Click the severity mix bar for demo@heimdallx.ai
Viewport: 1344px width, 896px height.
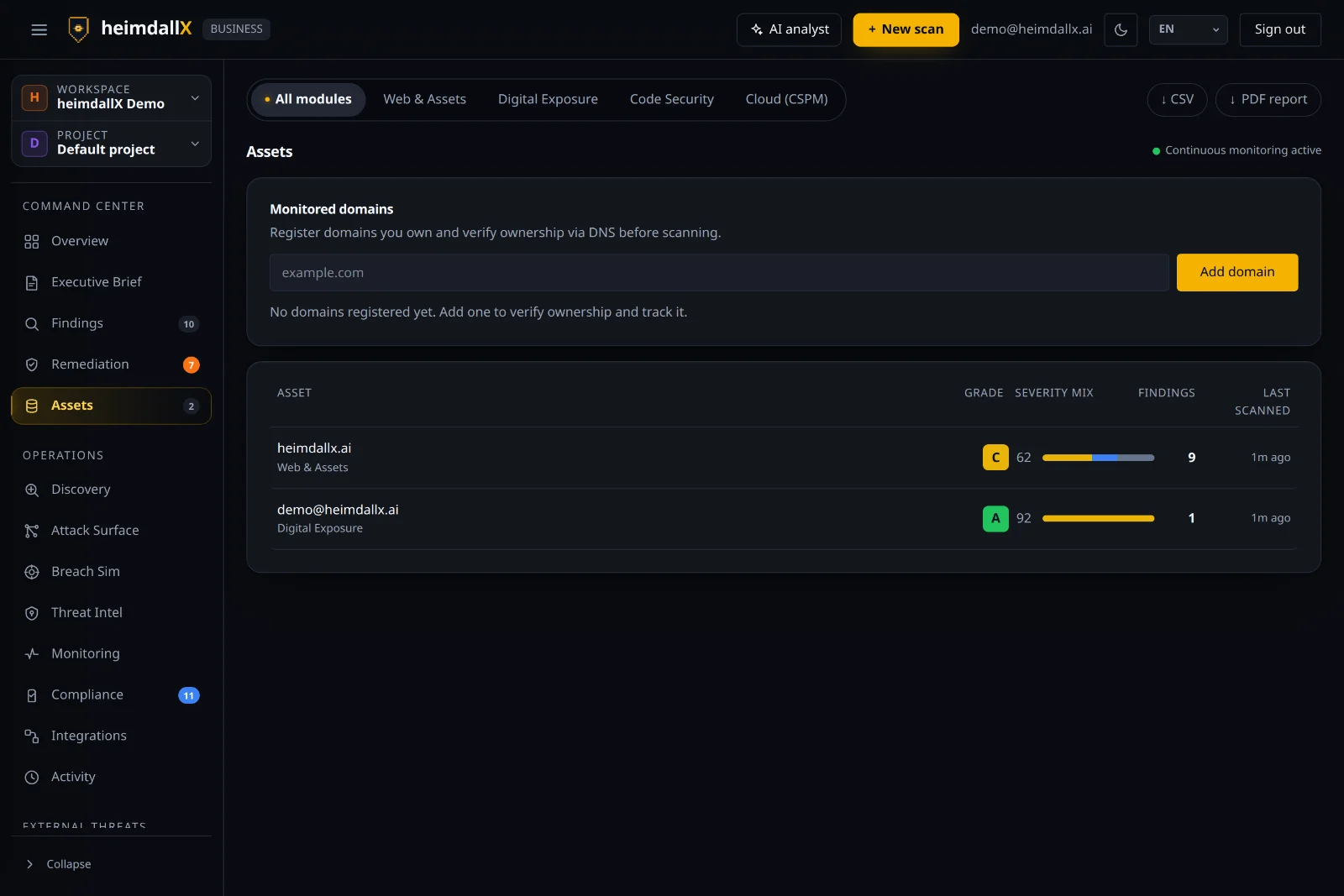[x=1098, y=519]
